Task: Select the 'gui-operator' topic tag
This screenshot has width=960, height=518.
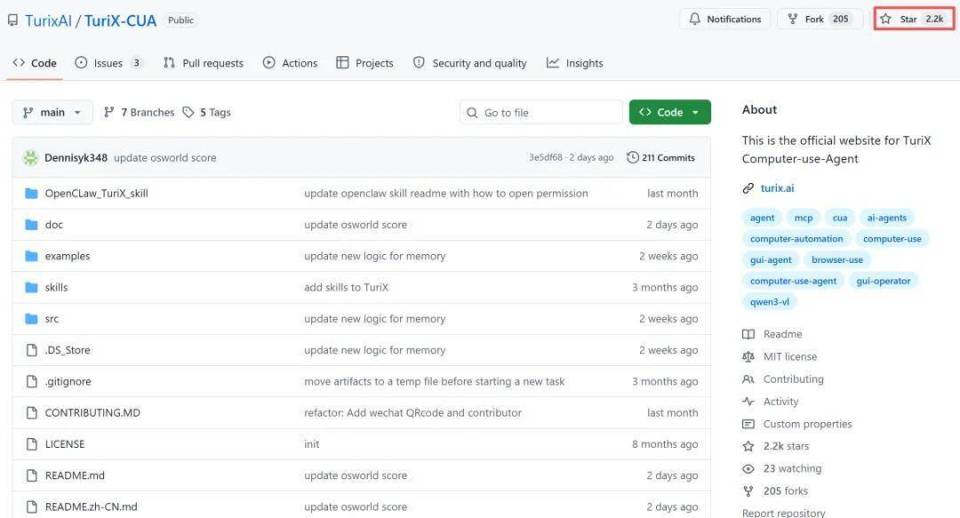Action: pyautogui.click(x=883, y=281)
